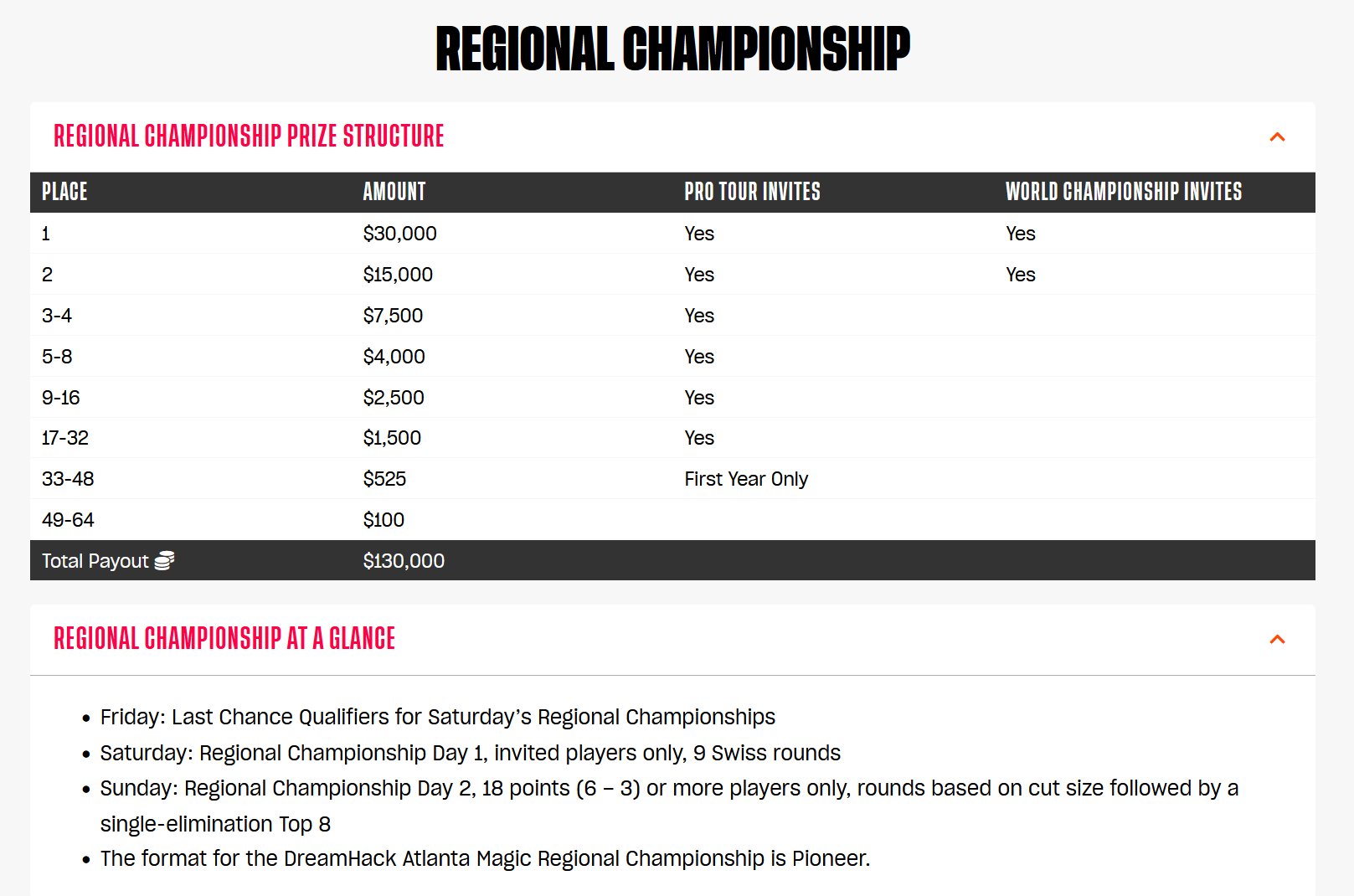Screen dimensions: 1354x896
Task: Click the World Championship Yes for place 1
Action: pos(1020,234)
